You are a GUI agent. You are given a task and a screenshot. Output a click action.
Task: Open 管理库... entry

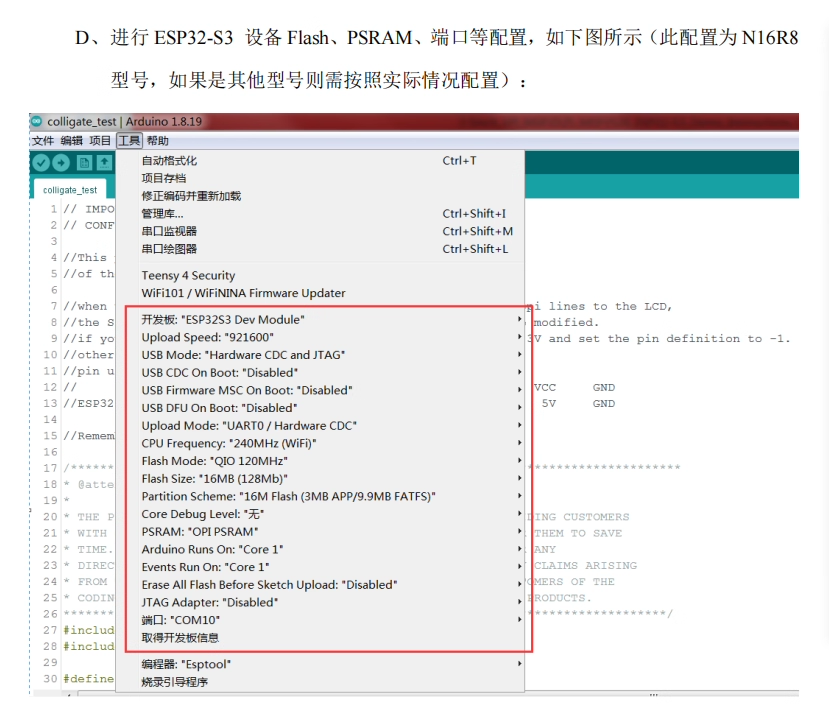pos(320,214)
